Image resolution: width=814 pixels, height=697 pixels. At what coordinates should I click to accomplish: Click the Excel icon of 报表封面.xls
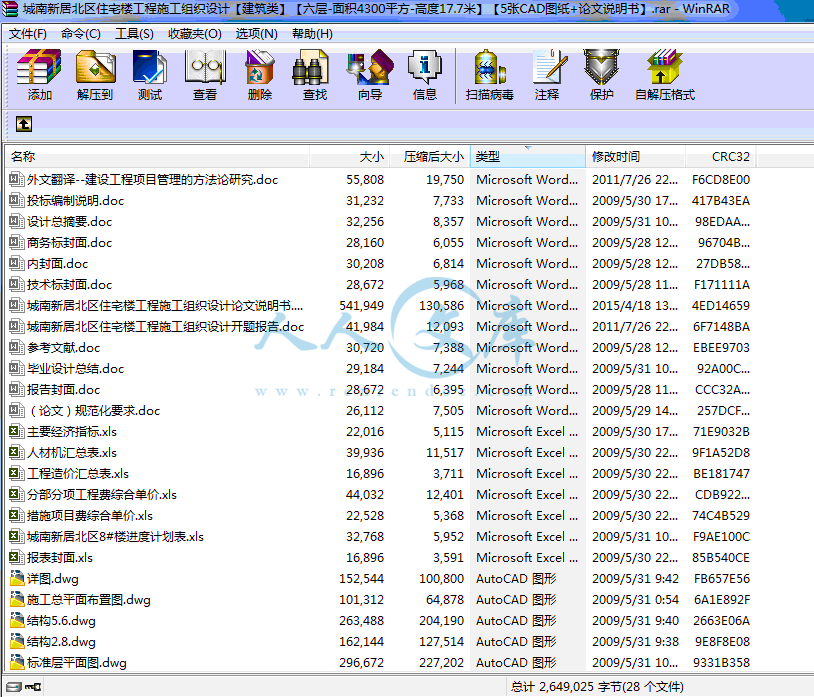17,557
